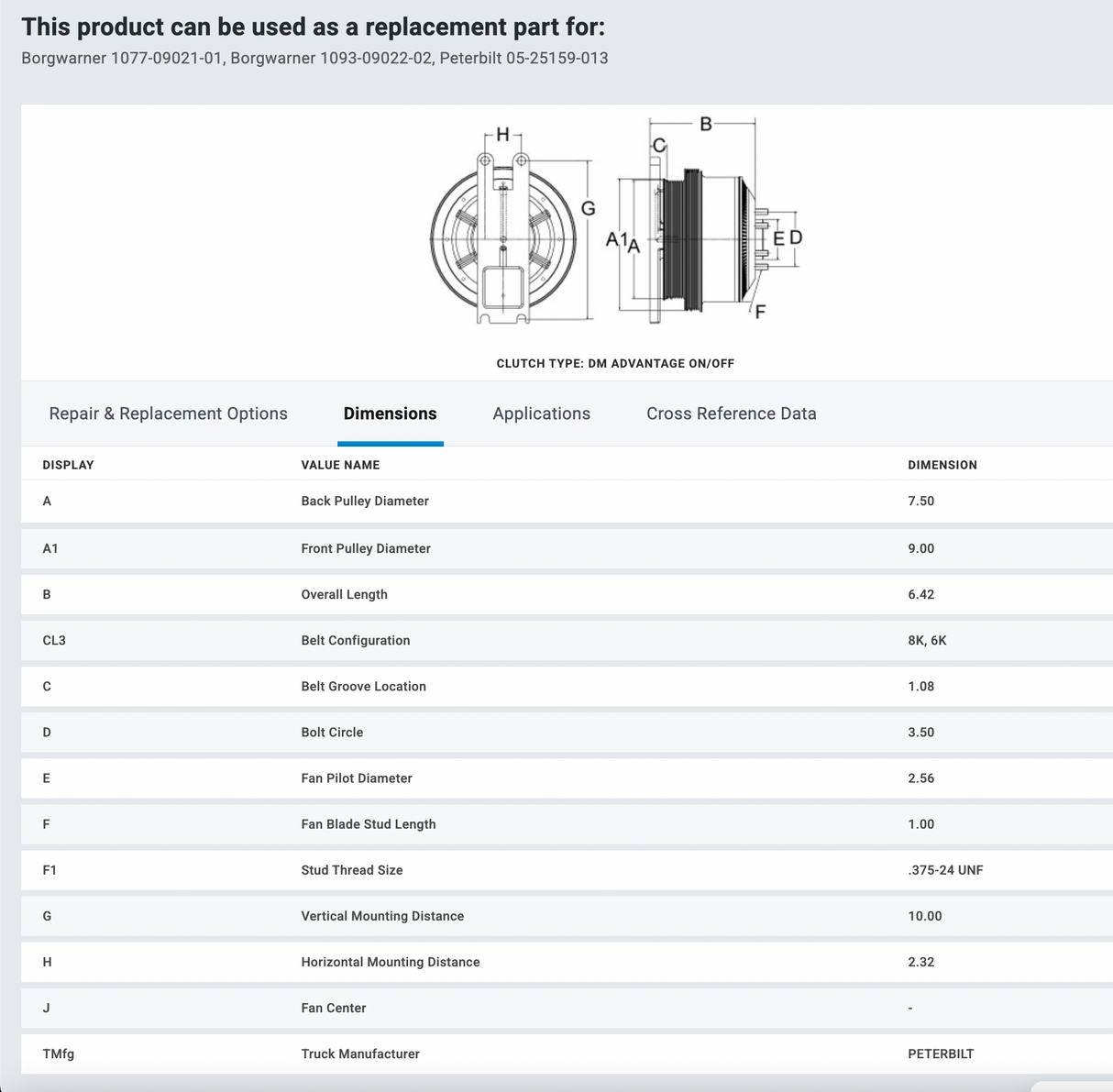
Task: Open the Repair & Replacement Options tab
Action: [x=168, y=414]
